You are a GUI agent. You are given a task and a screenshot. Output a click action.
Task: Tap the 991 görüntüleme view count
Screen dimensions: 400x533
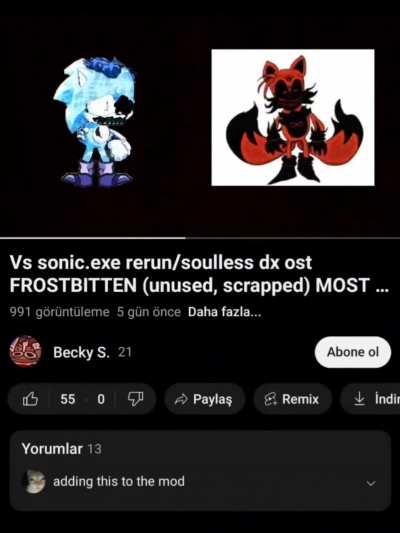point(60,312)
